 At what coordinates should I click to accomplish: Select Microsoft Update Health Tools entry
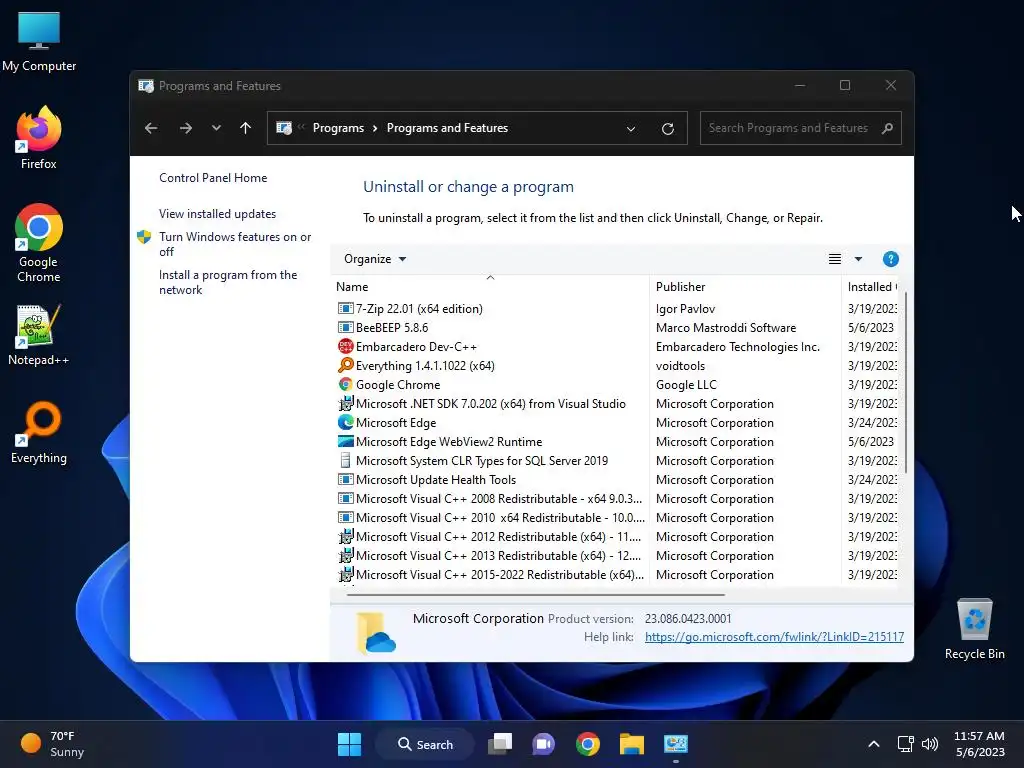(x=616, y=479)
